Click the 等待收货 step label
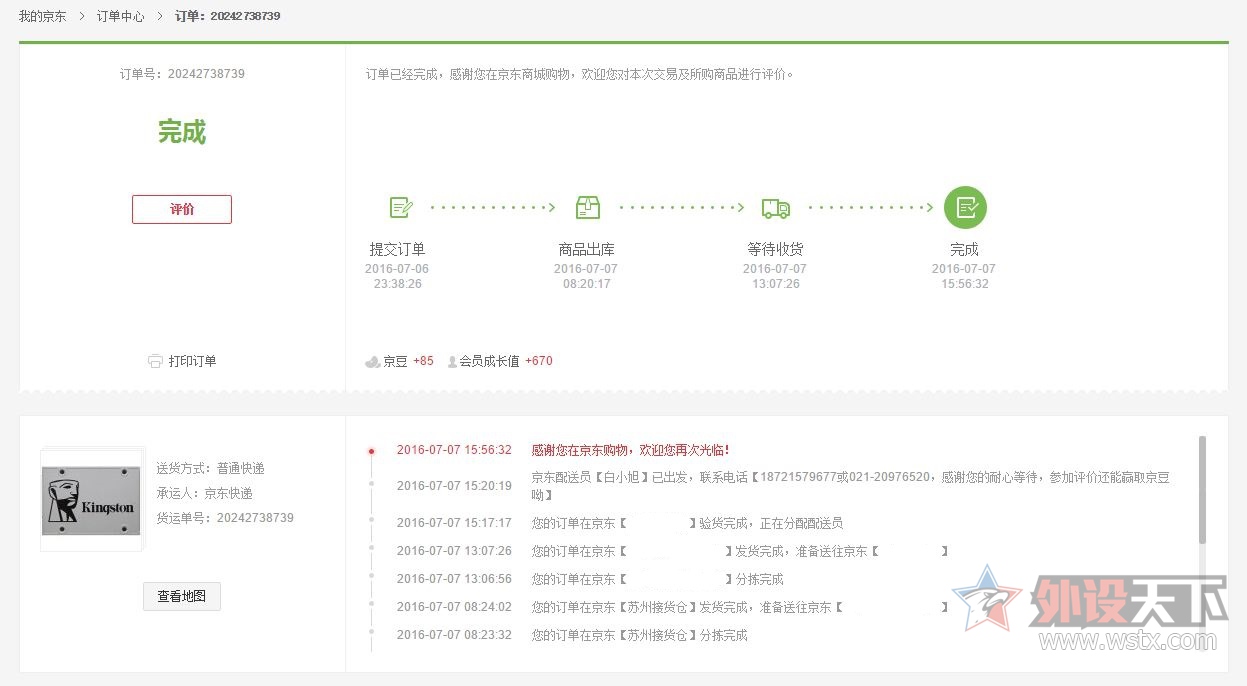This screenshot has width=1247, height=686. 775,249
